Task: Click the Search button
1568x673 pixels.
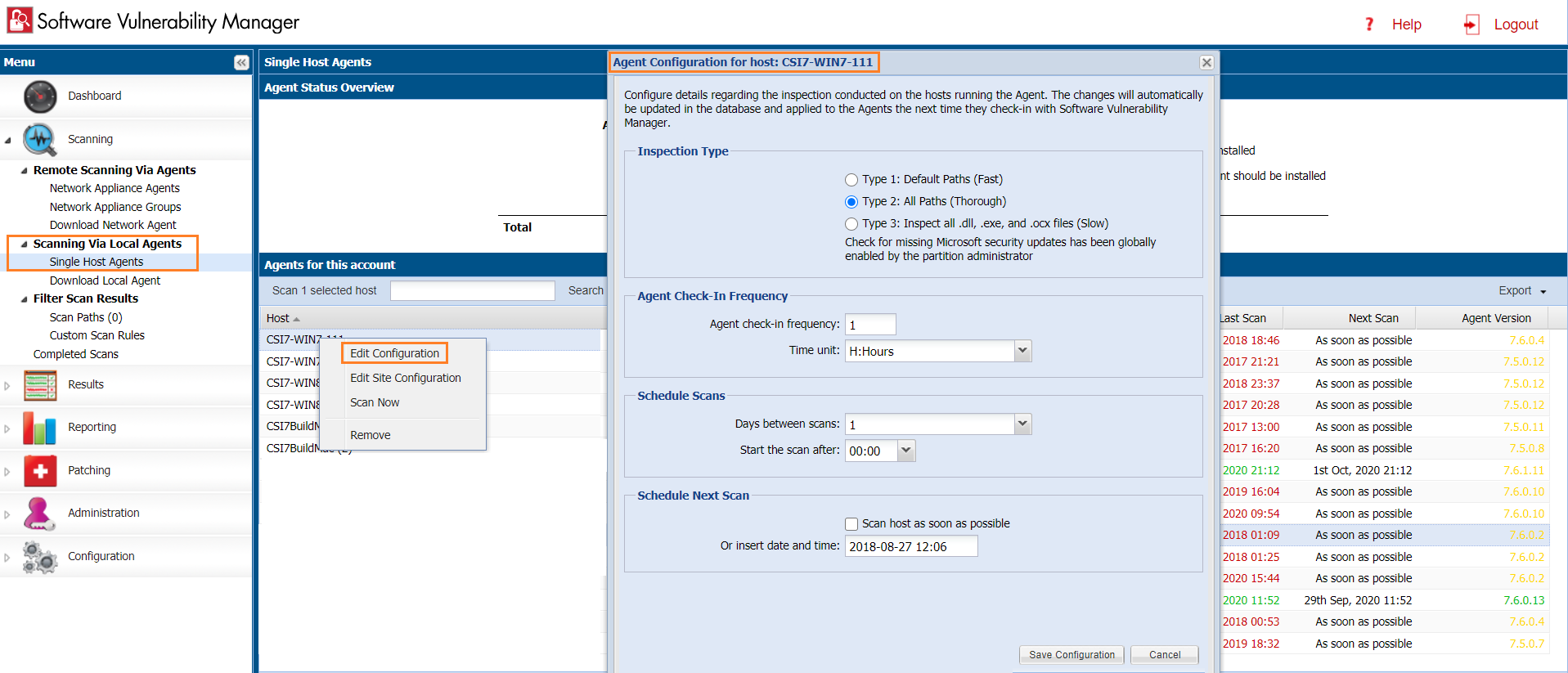Action: click(x=586, y=290)
